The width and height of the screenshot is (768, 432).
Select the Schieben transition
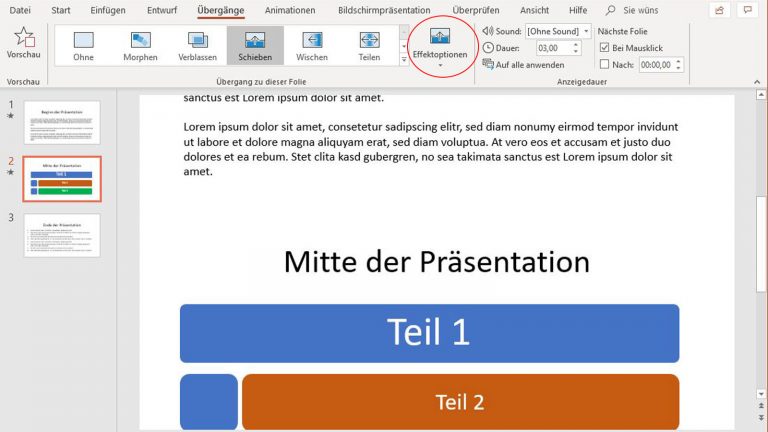255,45
